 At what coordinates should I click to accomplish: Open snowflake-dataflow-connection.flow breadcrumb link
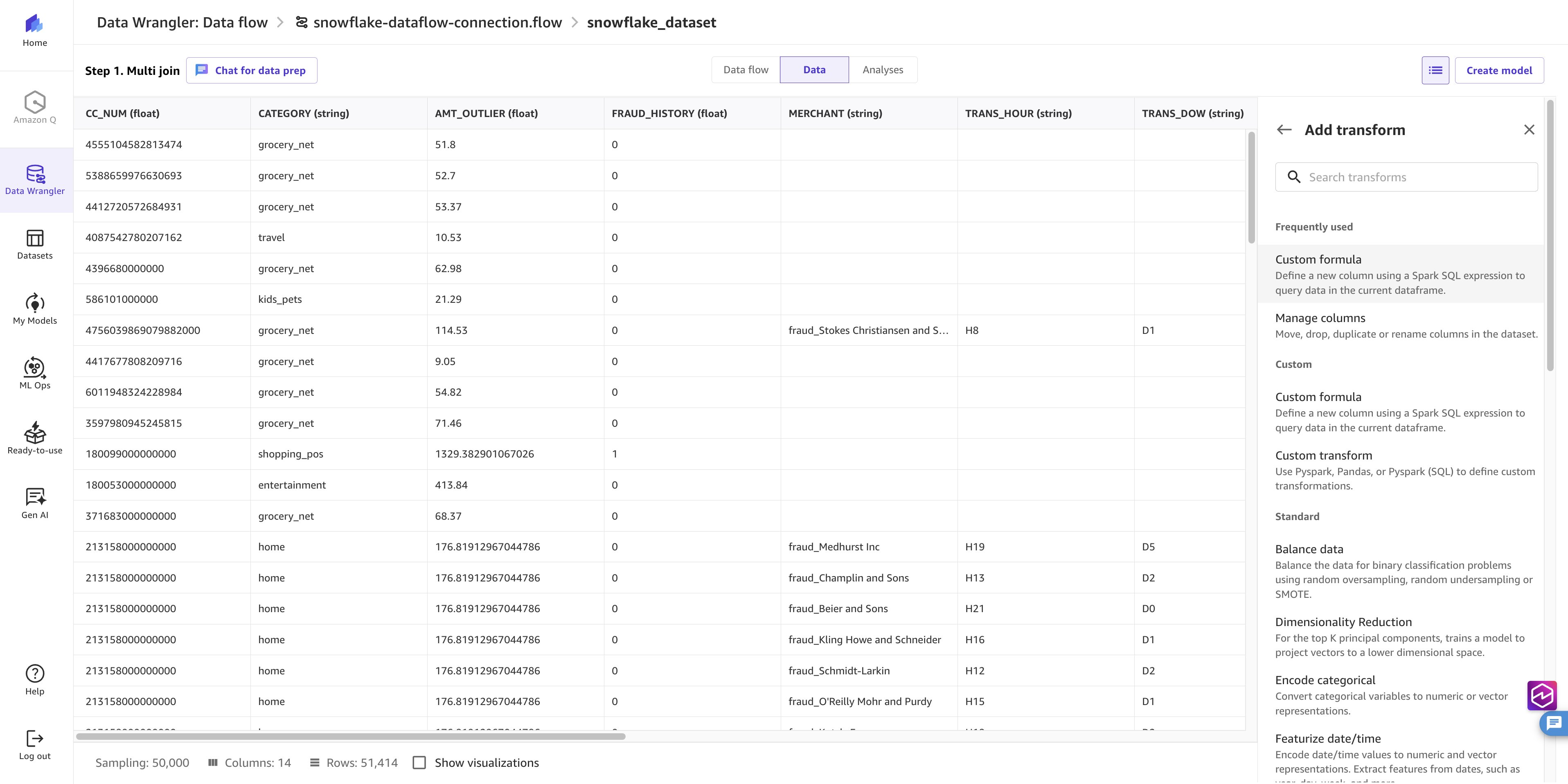tap(437, 23)
